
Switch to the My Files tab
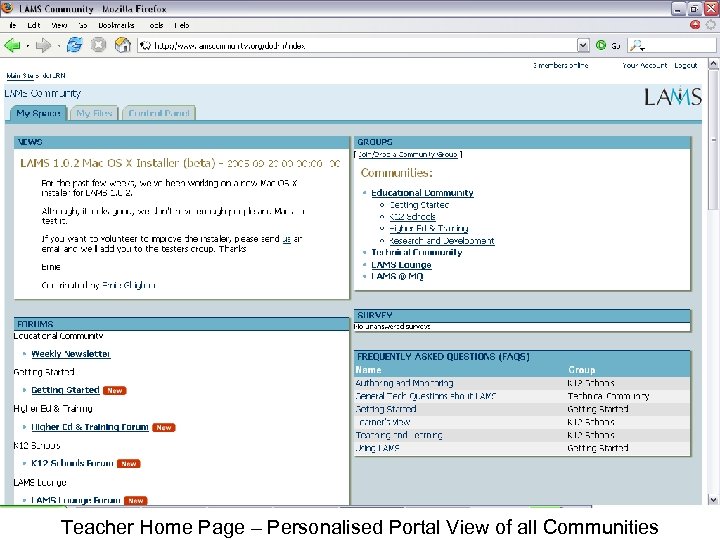(x=94, y=113)
